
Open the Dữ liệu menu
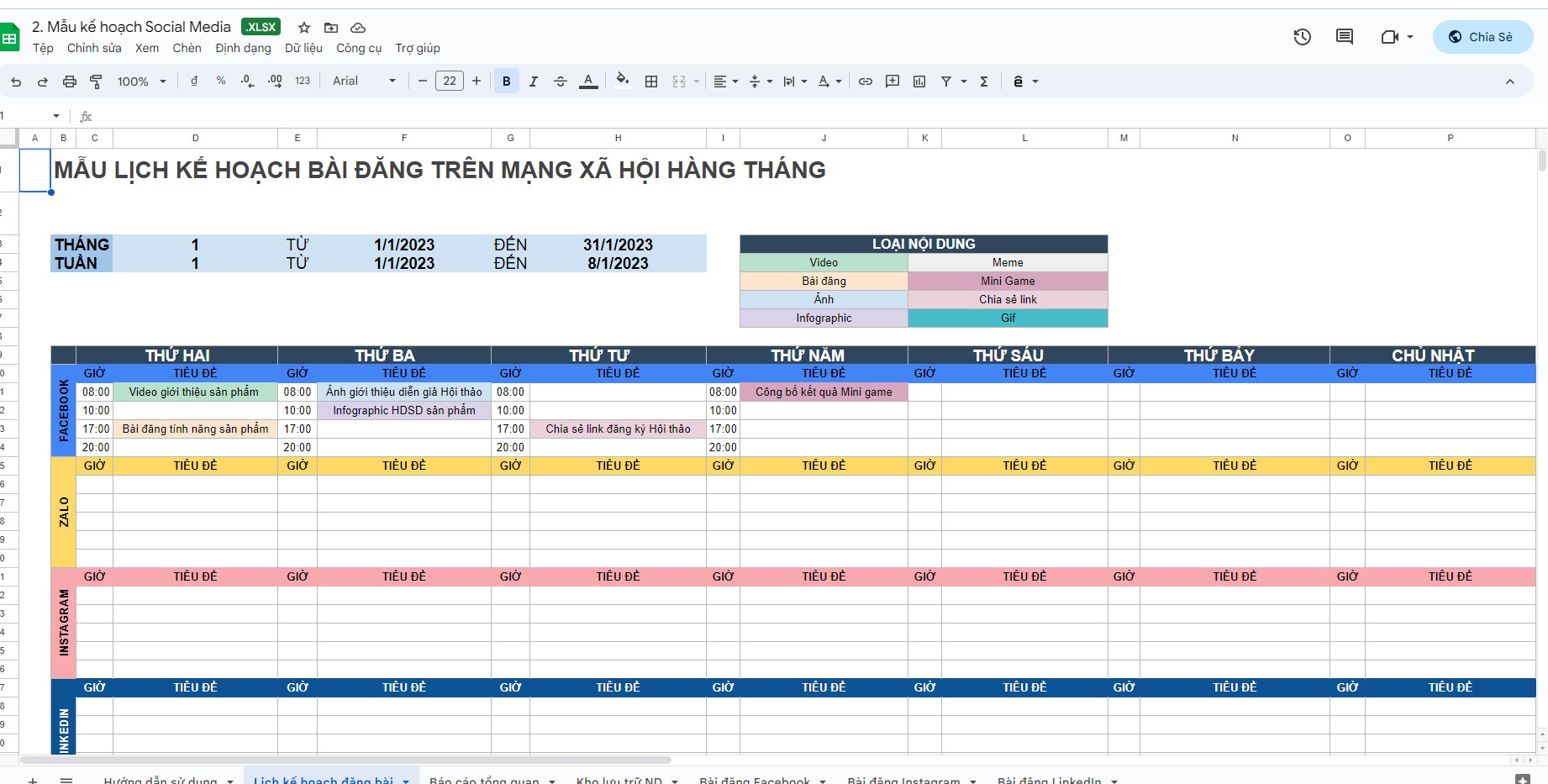(303, 48)
